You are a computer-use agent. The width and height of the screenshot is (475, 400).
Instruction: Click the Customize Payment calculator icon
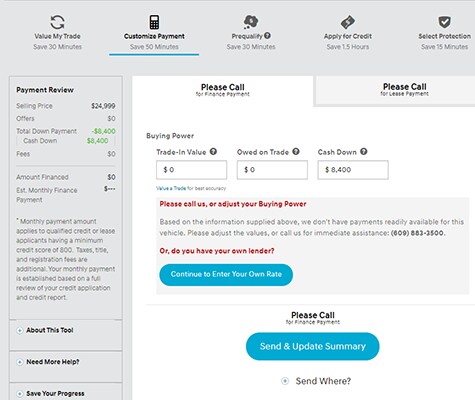(x=154, y=22)
